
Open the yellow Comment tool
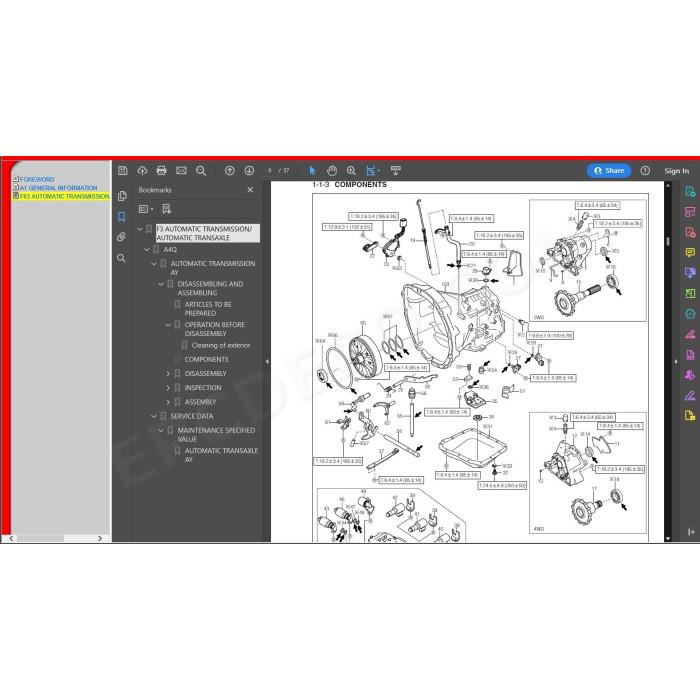pos(690,253)
